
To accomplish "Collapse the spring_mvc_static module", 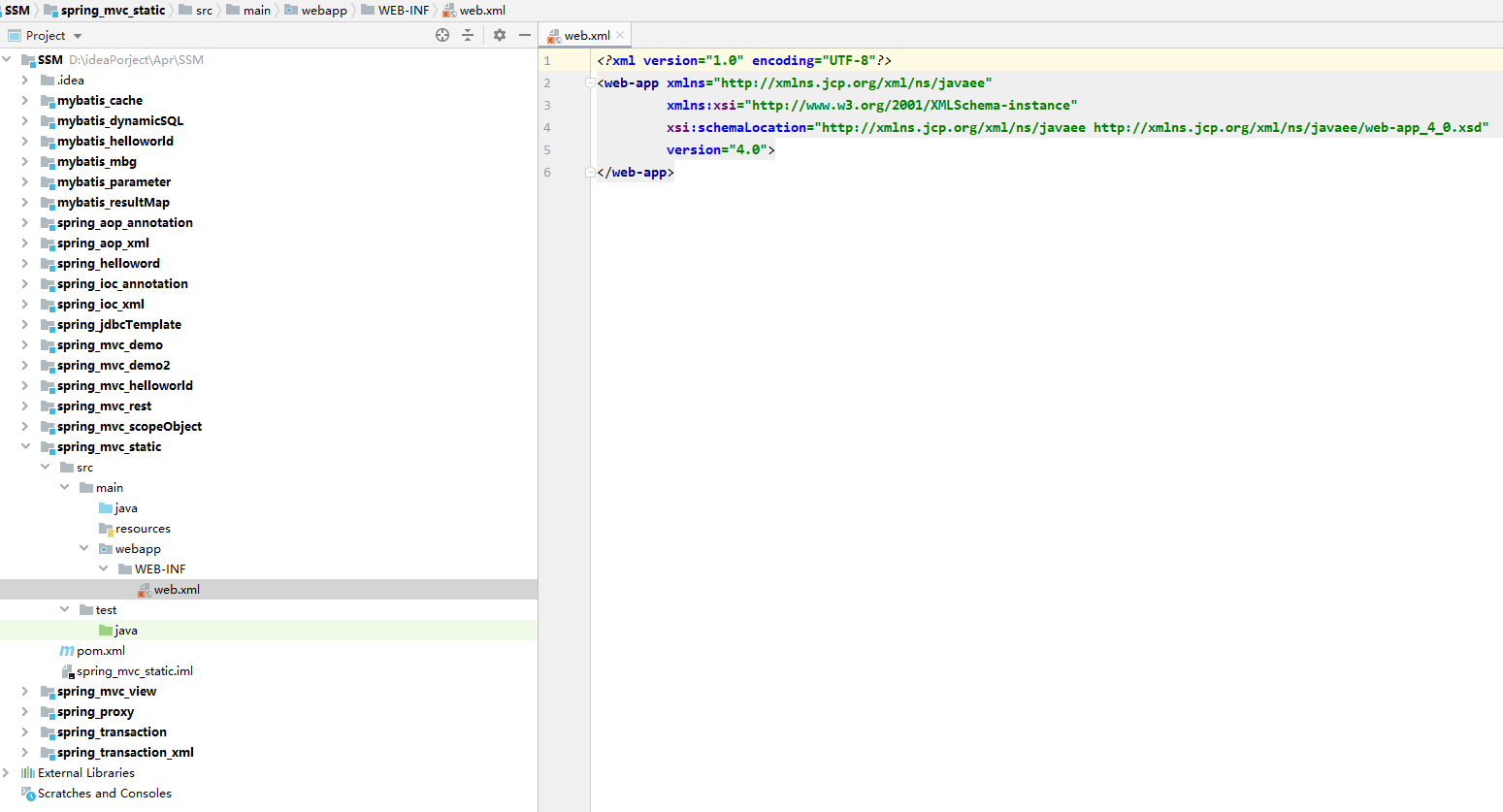I will point(25,446).
